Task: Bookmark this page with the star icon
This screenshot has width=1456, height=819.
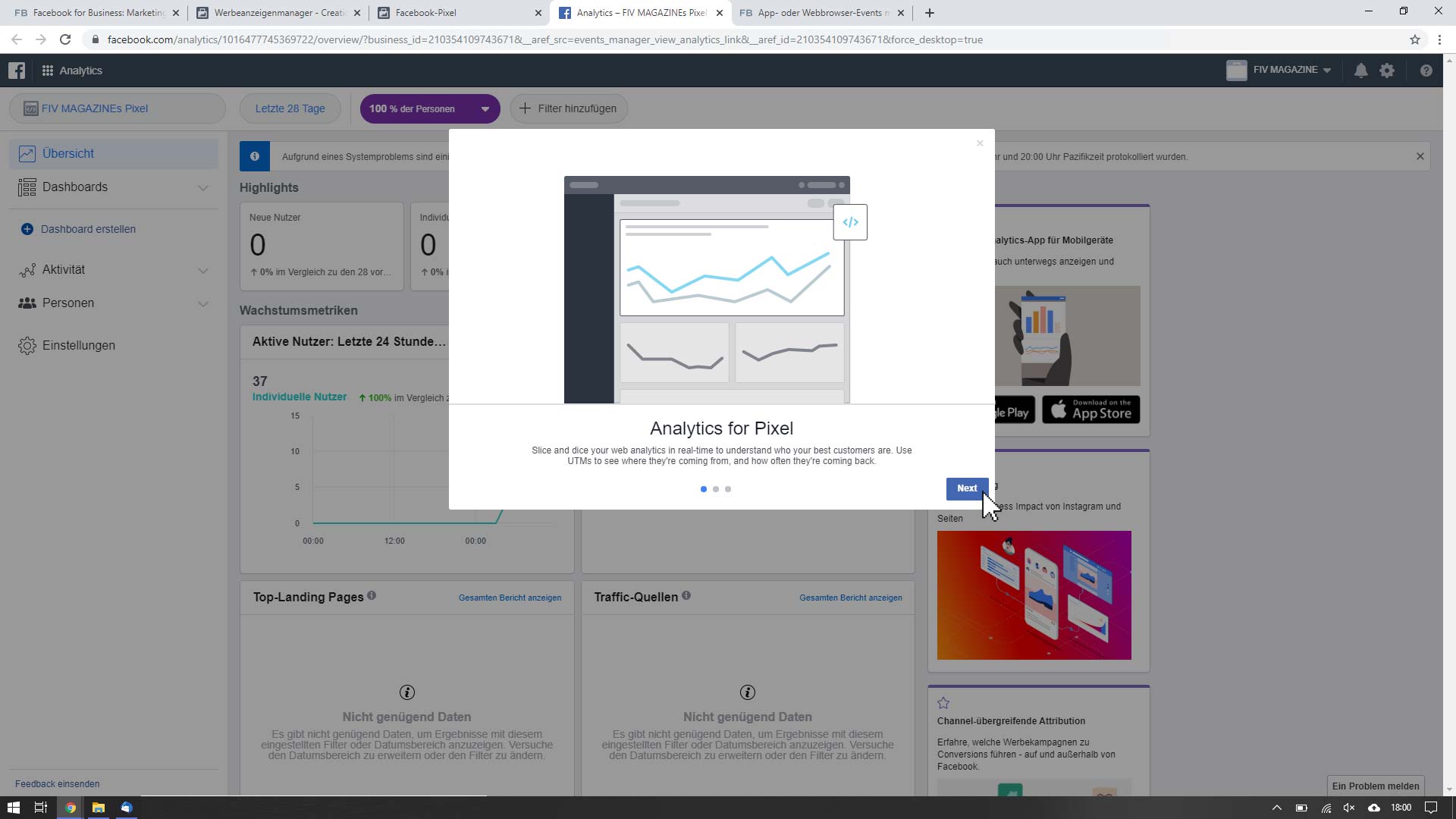Action: [1415, 39]
